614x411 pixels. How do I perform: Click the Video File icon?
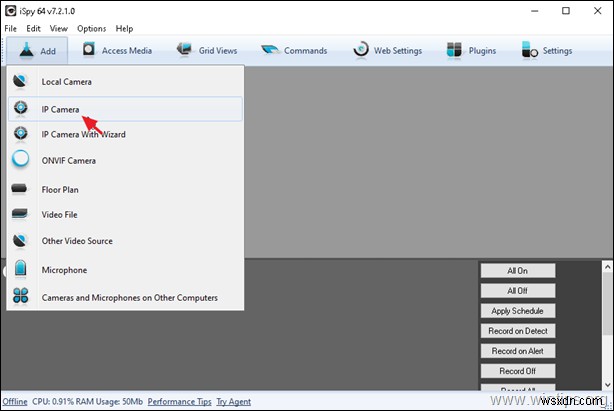(20, 214)
